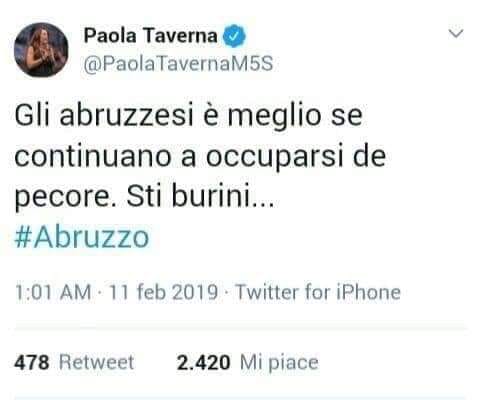
Task: Click the word continuano in the tweet
Action: click(93, 156)
